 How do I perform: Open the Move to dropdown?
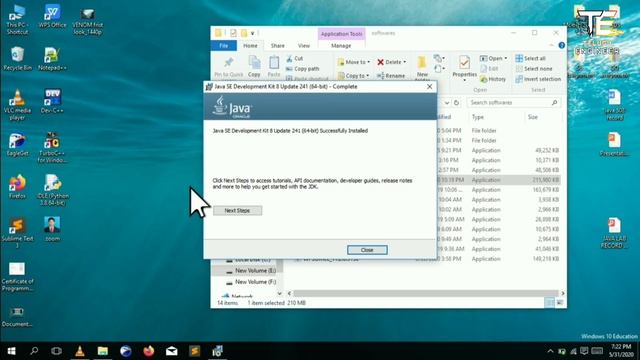coord(353,62)
